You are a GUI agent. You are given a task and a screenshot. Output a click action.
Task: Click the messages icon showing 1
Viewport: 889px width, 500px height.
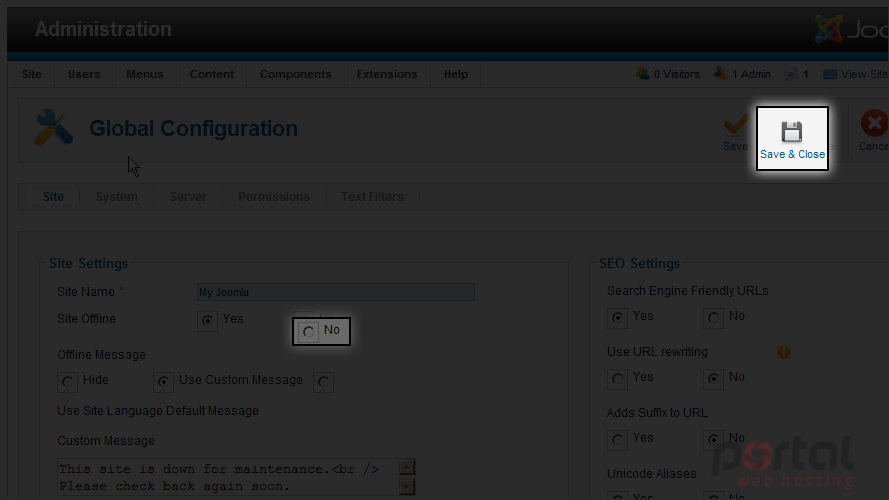(791, 74)
